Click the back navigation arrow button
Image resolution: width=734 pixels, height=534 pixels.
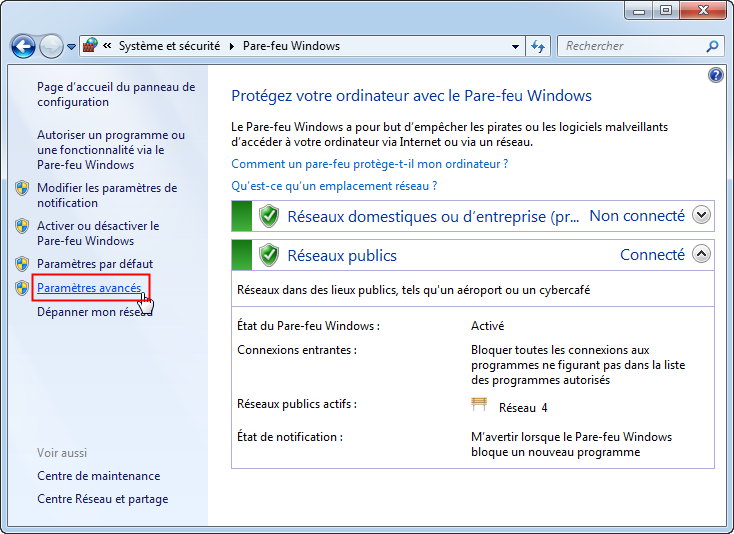[x=23, y=47]
